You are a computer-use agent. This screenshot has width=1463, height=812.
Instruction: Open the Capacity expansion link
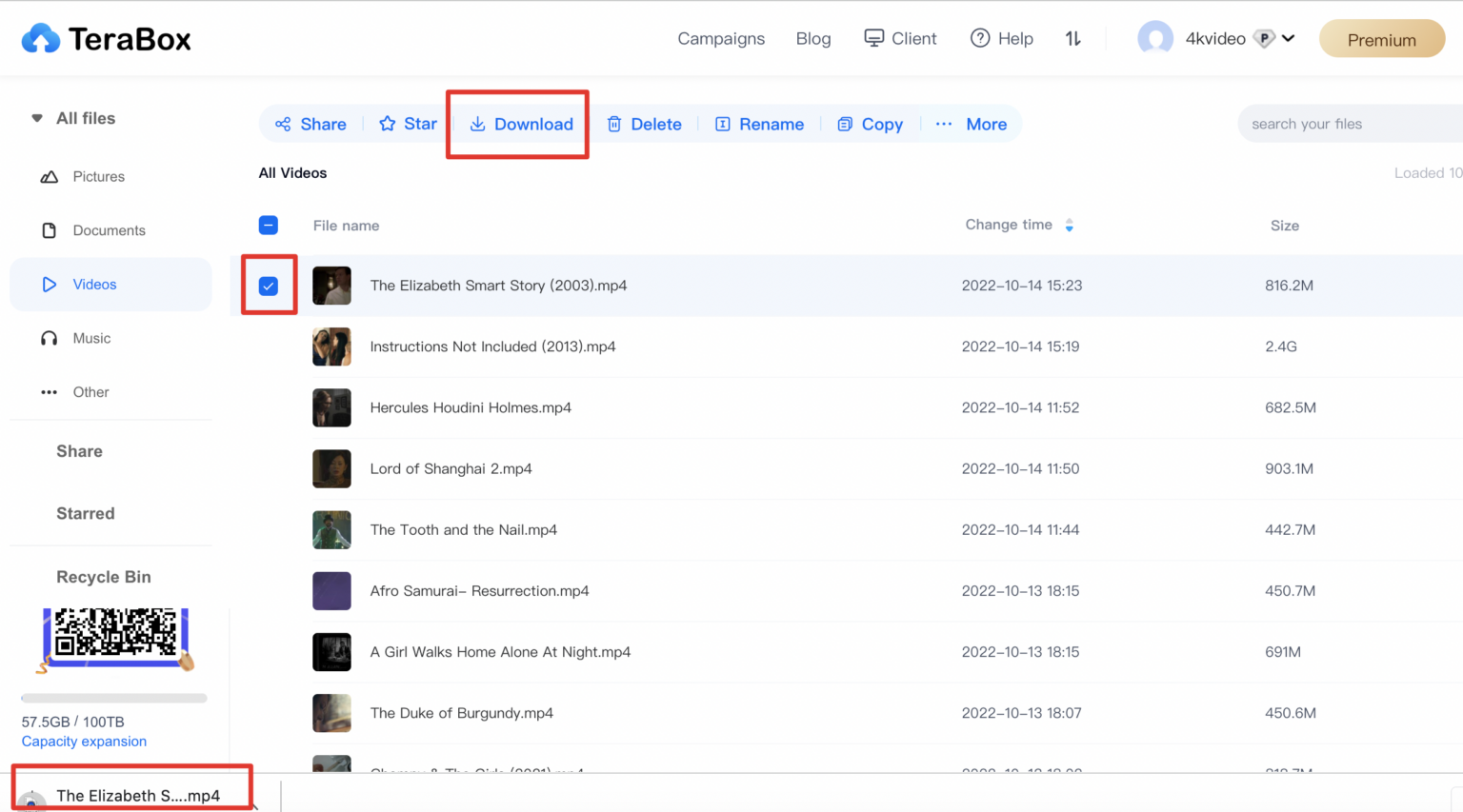(x=84, y=742)
